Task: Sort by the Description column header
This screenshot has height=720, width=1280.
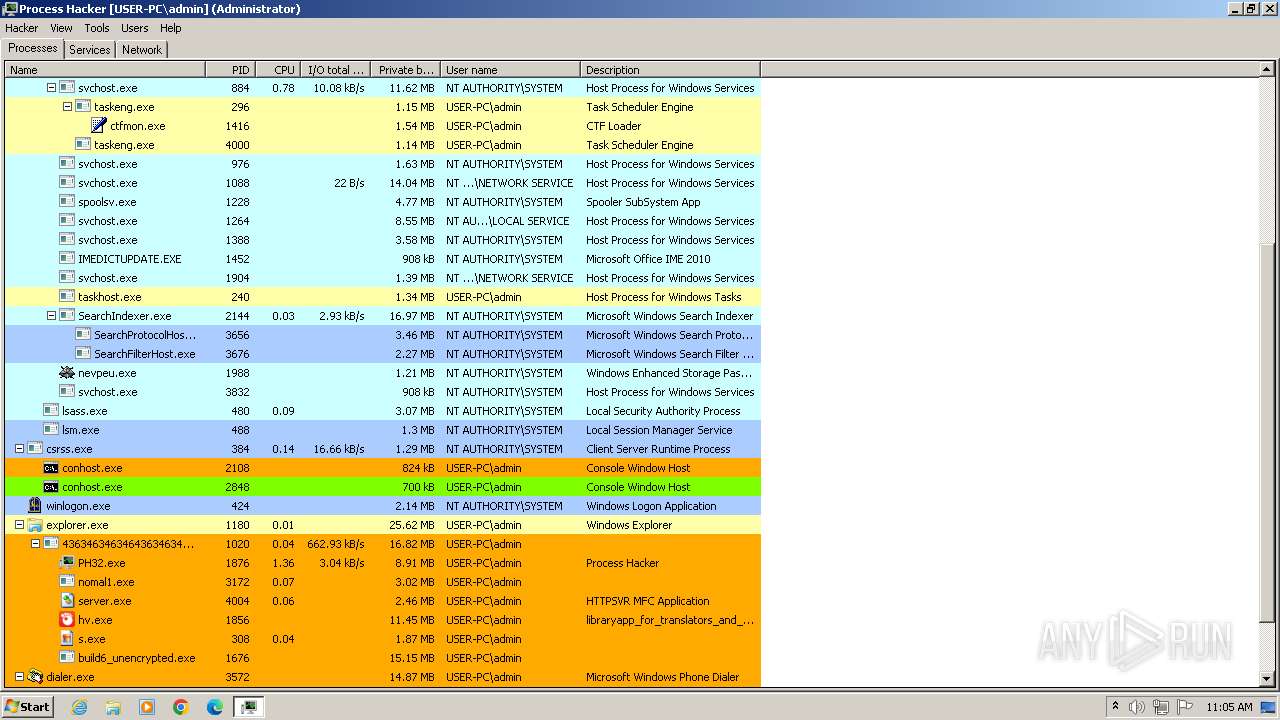Action: [670, 70]
